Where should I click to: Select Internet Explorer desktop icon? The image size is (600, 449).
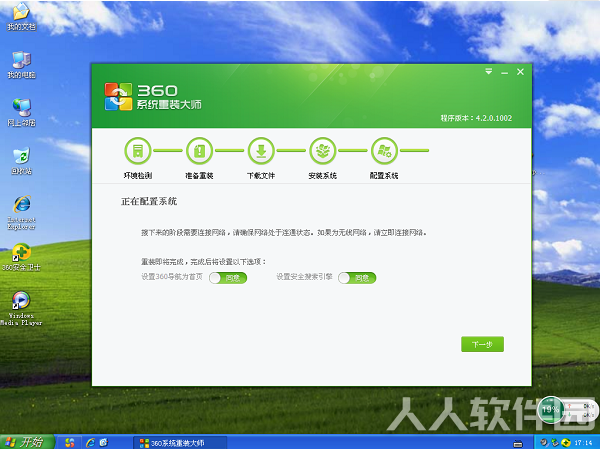pos(21,213)
